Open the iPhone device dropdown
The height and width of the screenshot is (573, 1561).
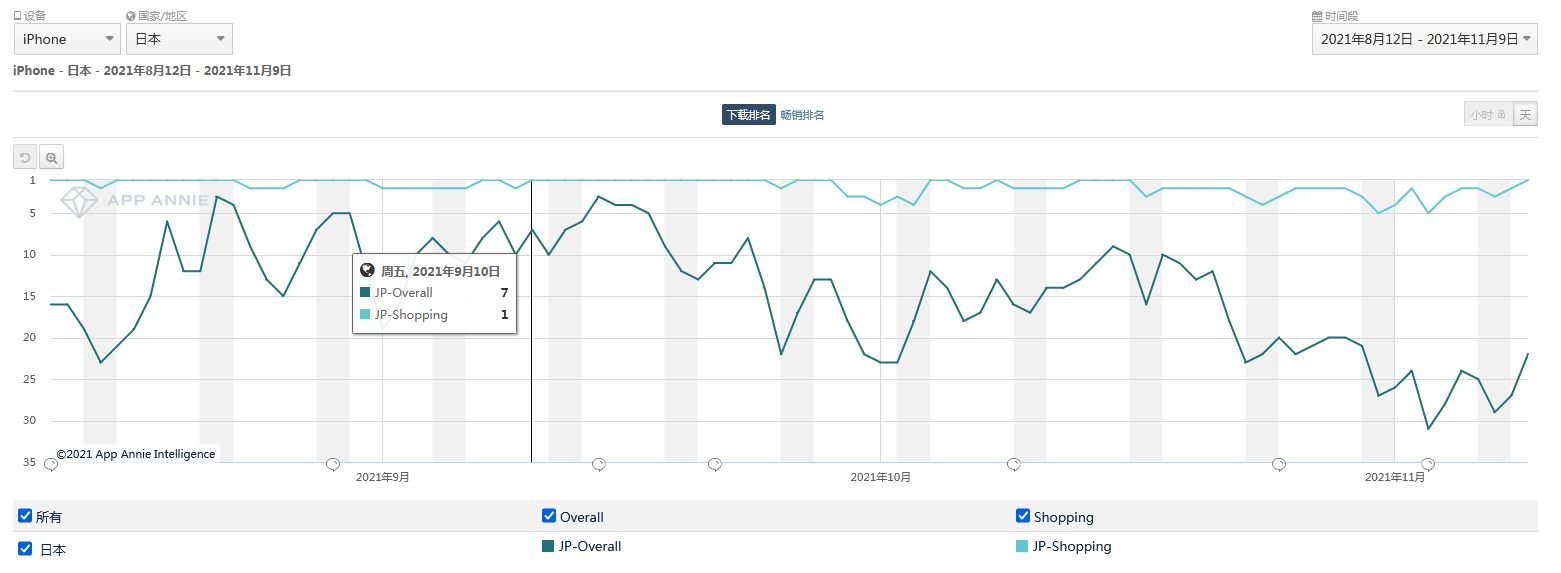click(68, 39)
